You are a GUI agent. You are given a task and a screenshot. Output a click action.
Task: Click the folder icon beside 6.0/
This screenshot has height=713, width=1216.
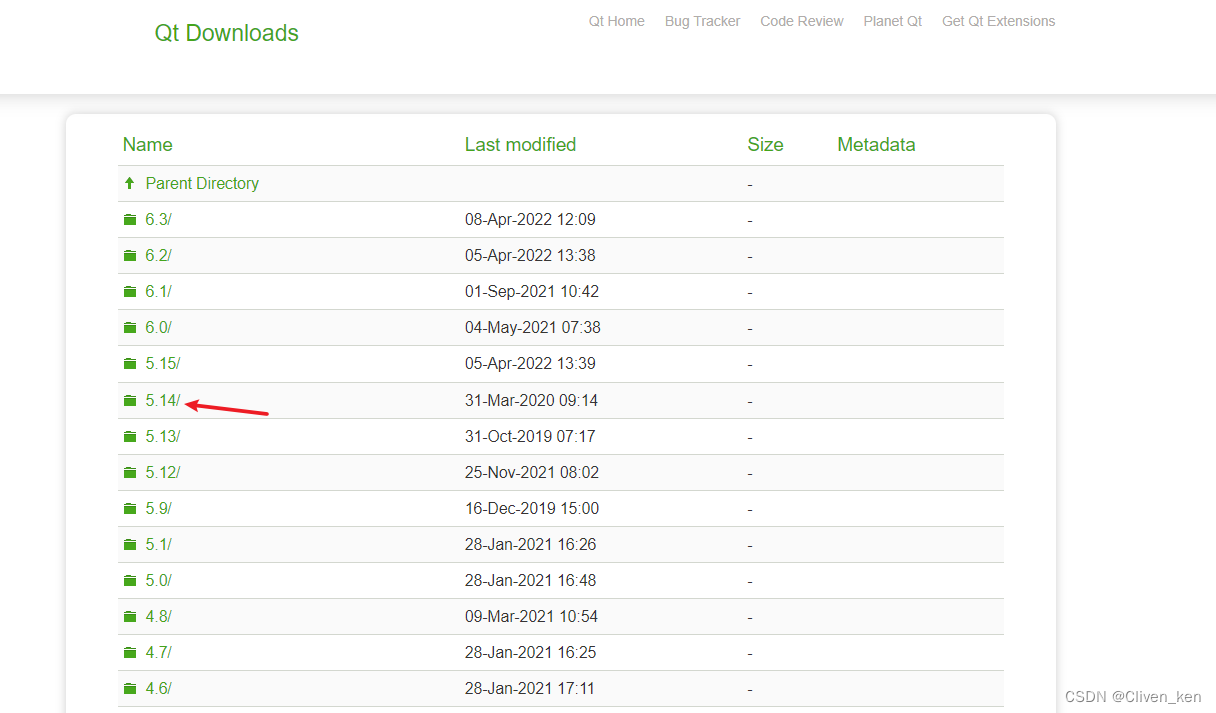tap(130, 328)
